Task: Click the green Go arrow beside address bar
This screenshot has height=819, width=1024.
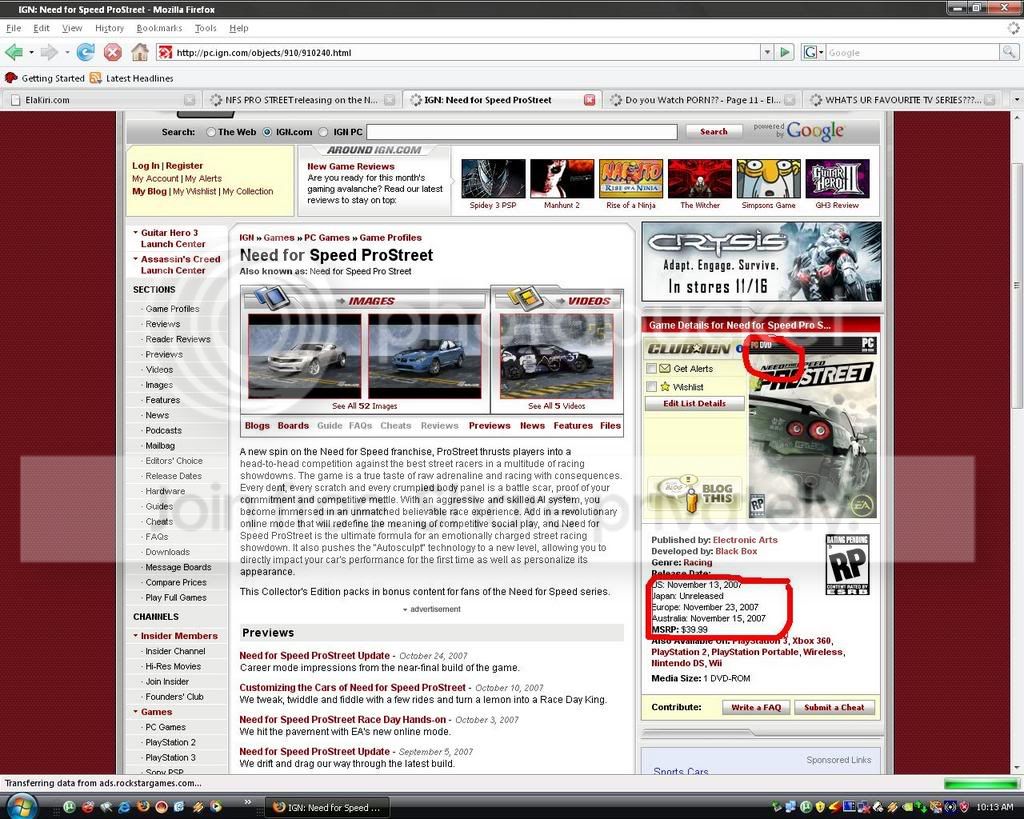Action: pos(786,52)
